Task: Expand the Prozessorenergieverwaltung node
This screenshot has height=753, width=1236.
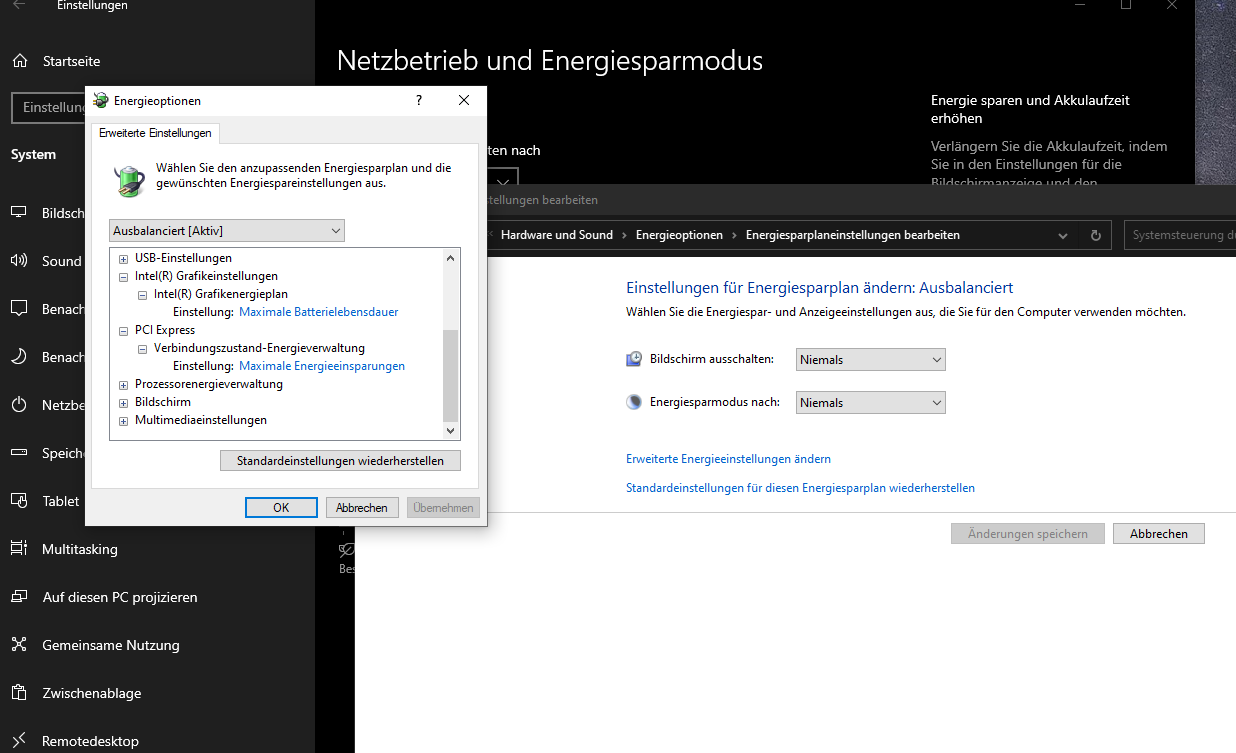Action: coord(124,384)
